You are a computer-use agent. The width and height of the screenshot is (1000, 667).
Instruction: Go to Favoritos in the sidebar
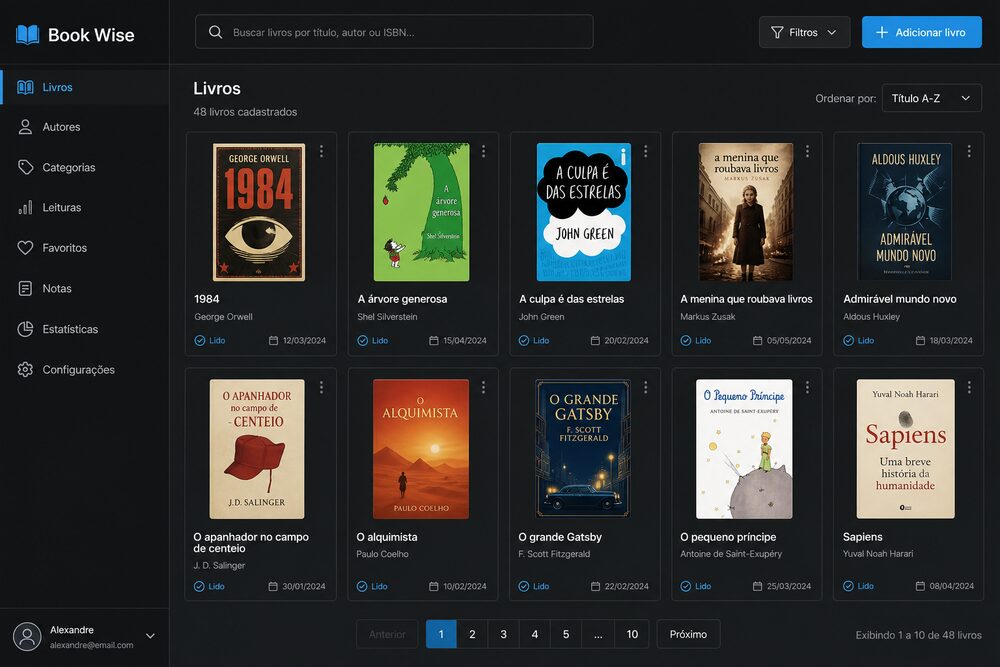(85, 247)
